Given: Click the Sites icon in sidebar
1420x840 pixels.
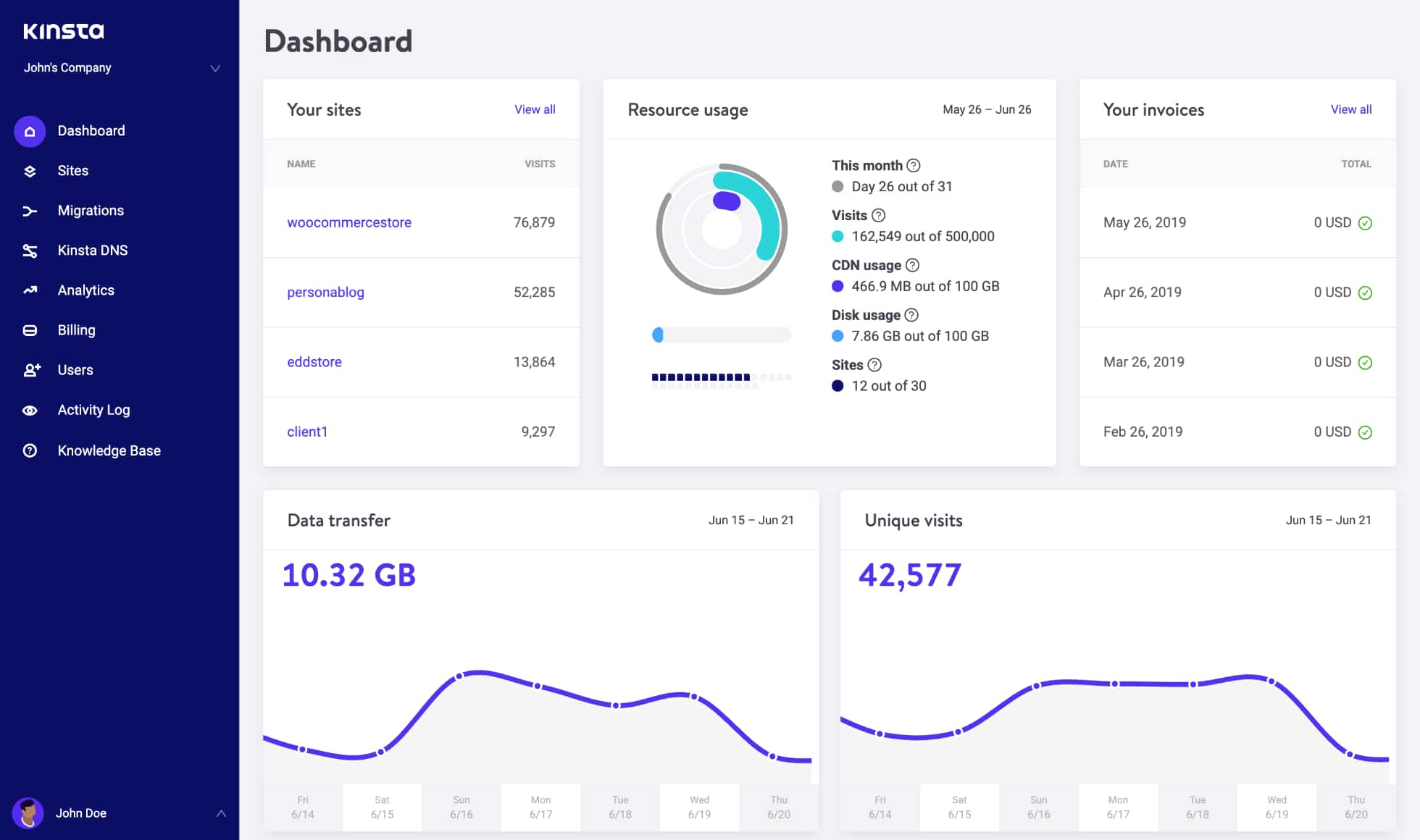Looking at the screenshot, I should point(29,170).
